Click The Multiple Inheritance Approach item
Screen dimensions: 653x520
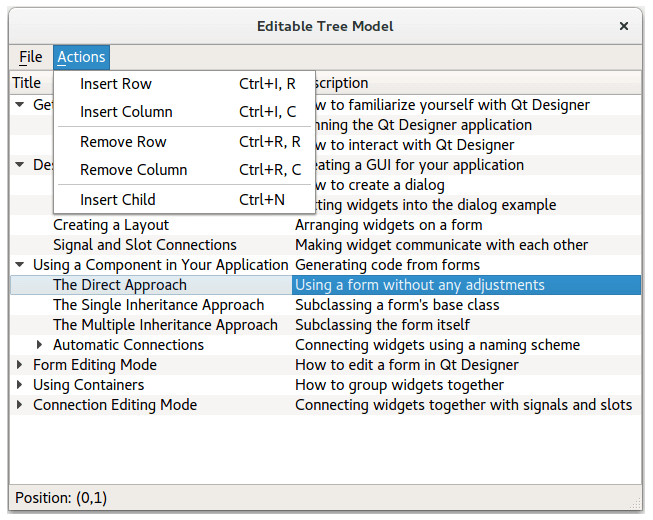tap(165, 325)
